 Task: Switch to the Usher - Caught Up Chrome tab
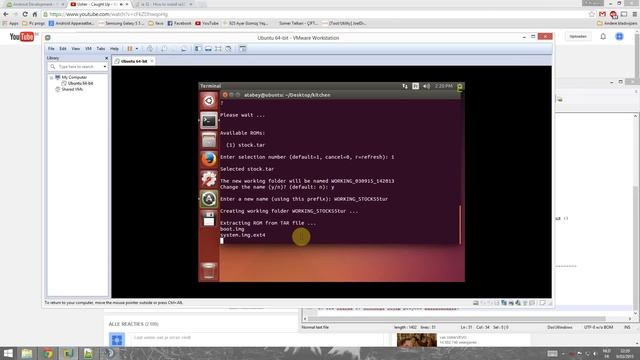point(100,4)
